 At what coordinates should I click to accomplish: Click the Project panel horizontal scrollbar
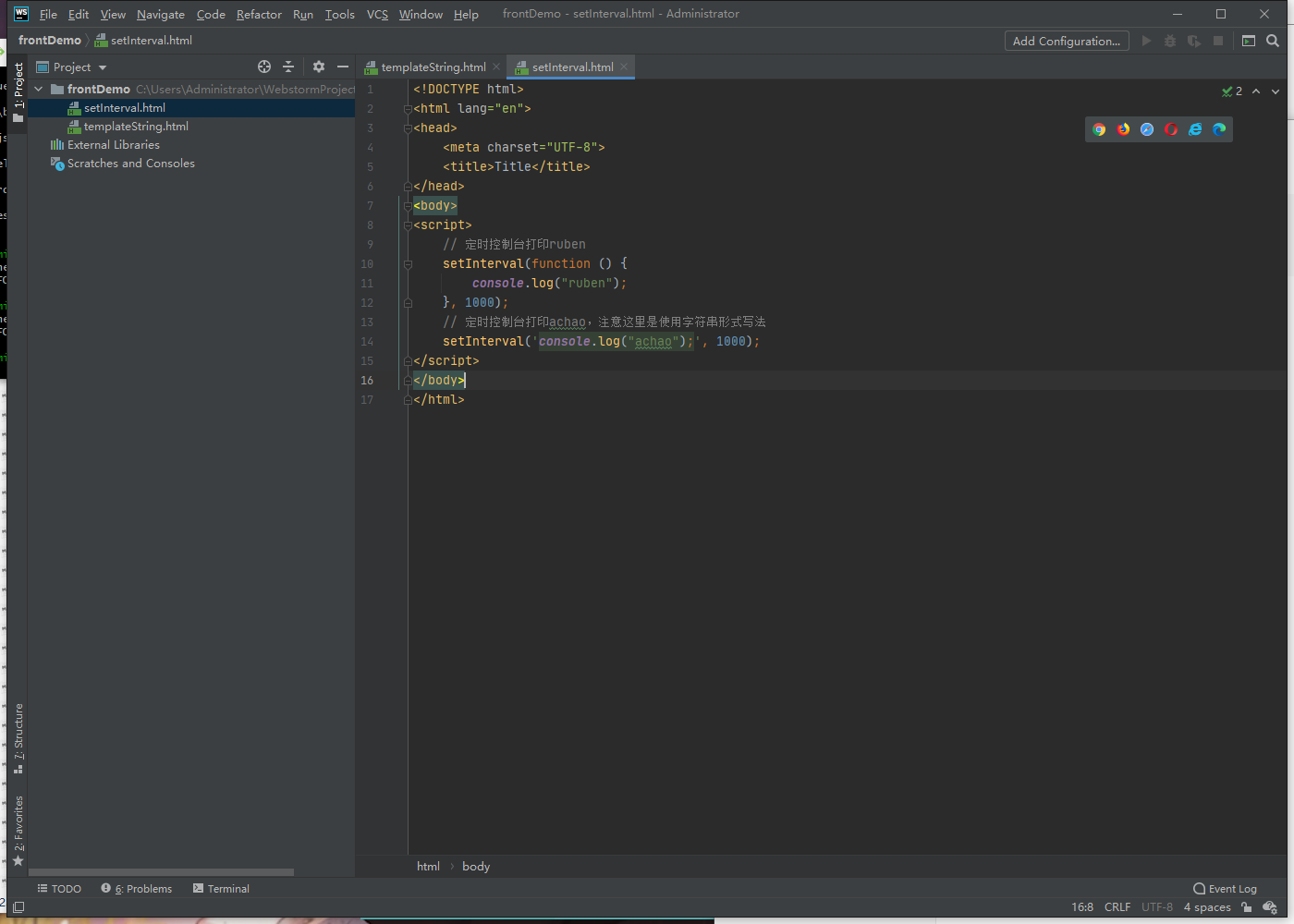point(162,871)
